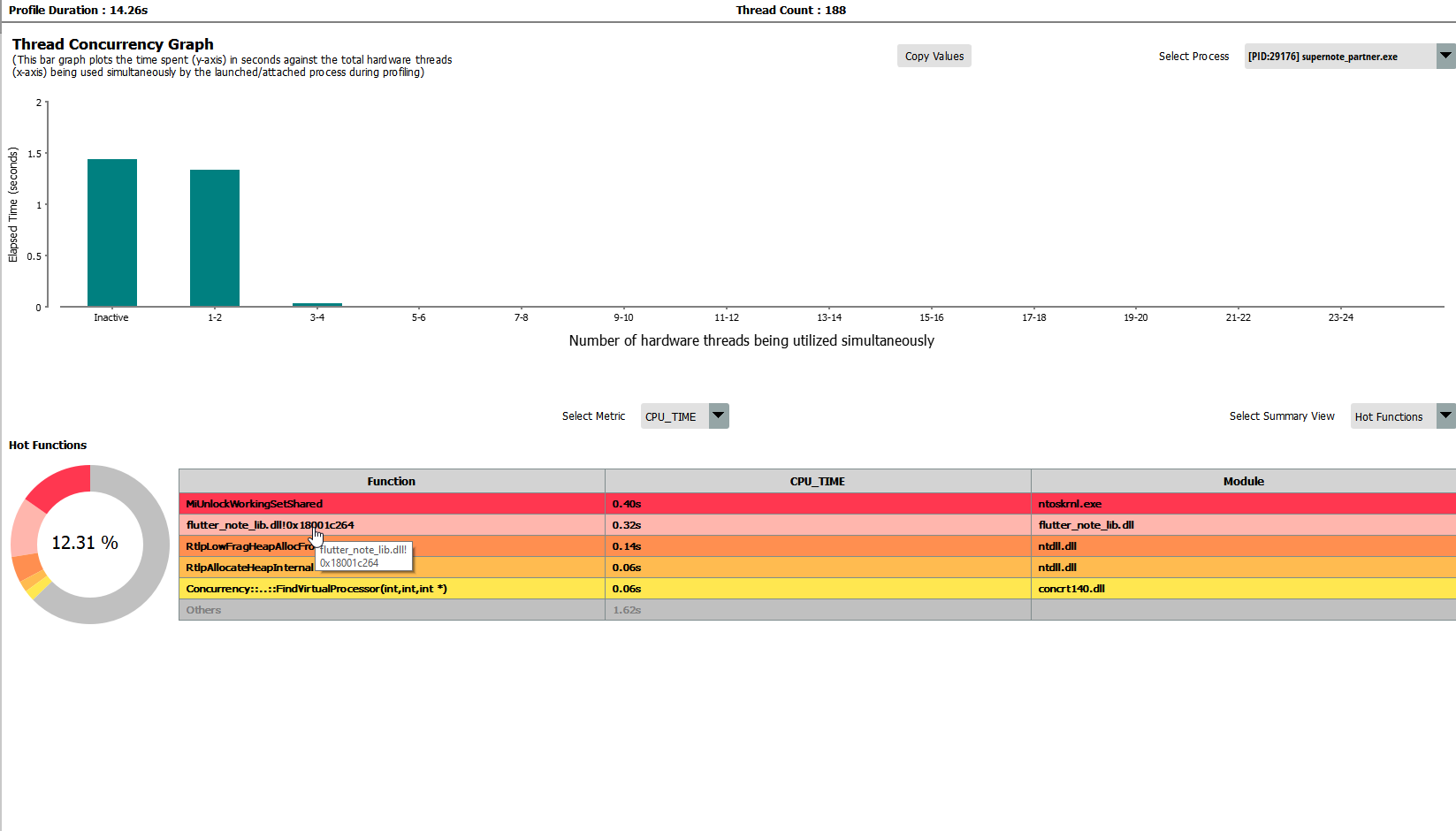1456x831 pixels.
Task: Click the Inactive bar in concurrency graph
Action: coord(112,233)
